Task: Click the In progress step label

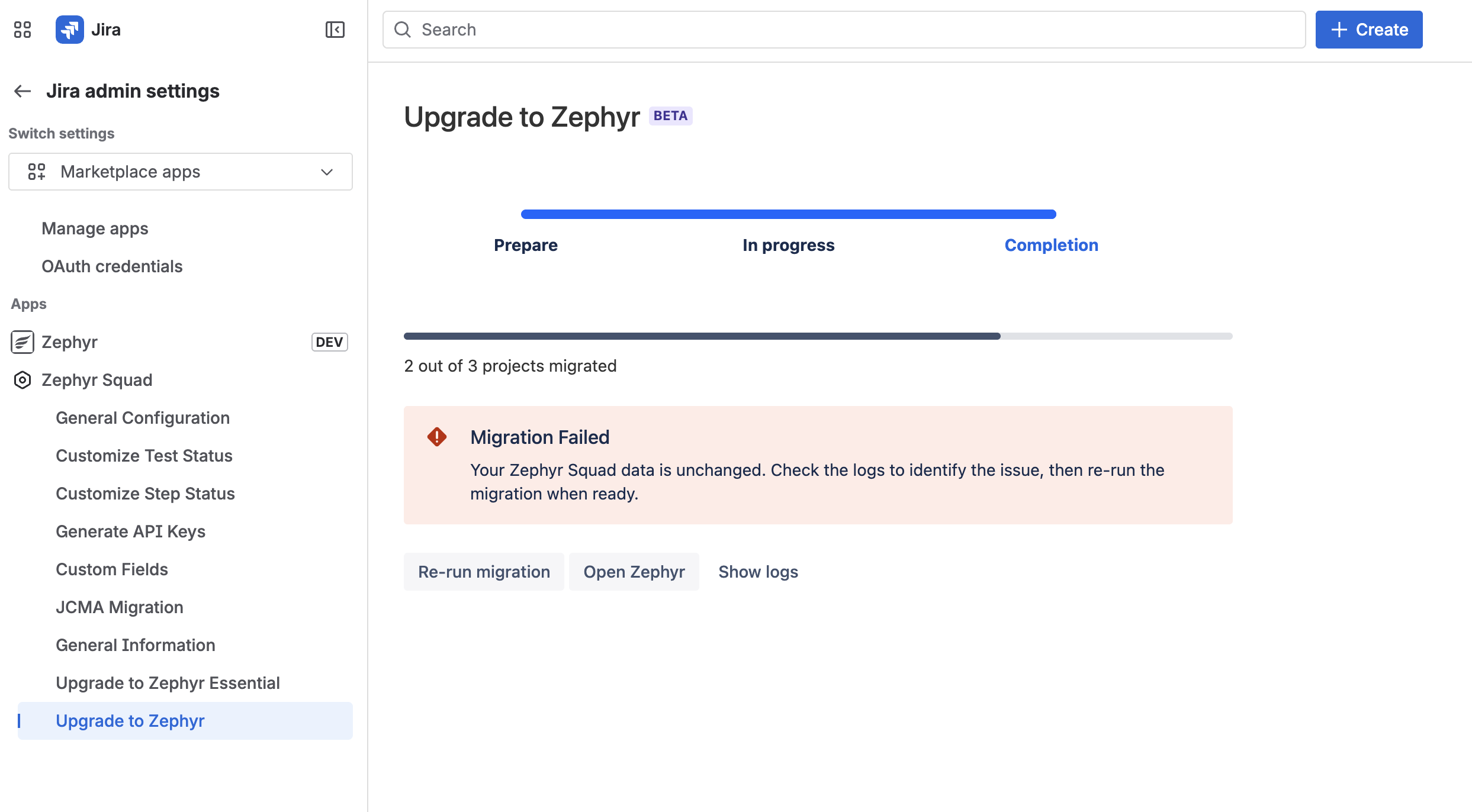Action: [x=789, y=245]
